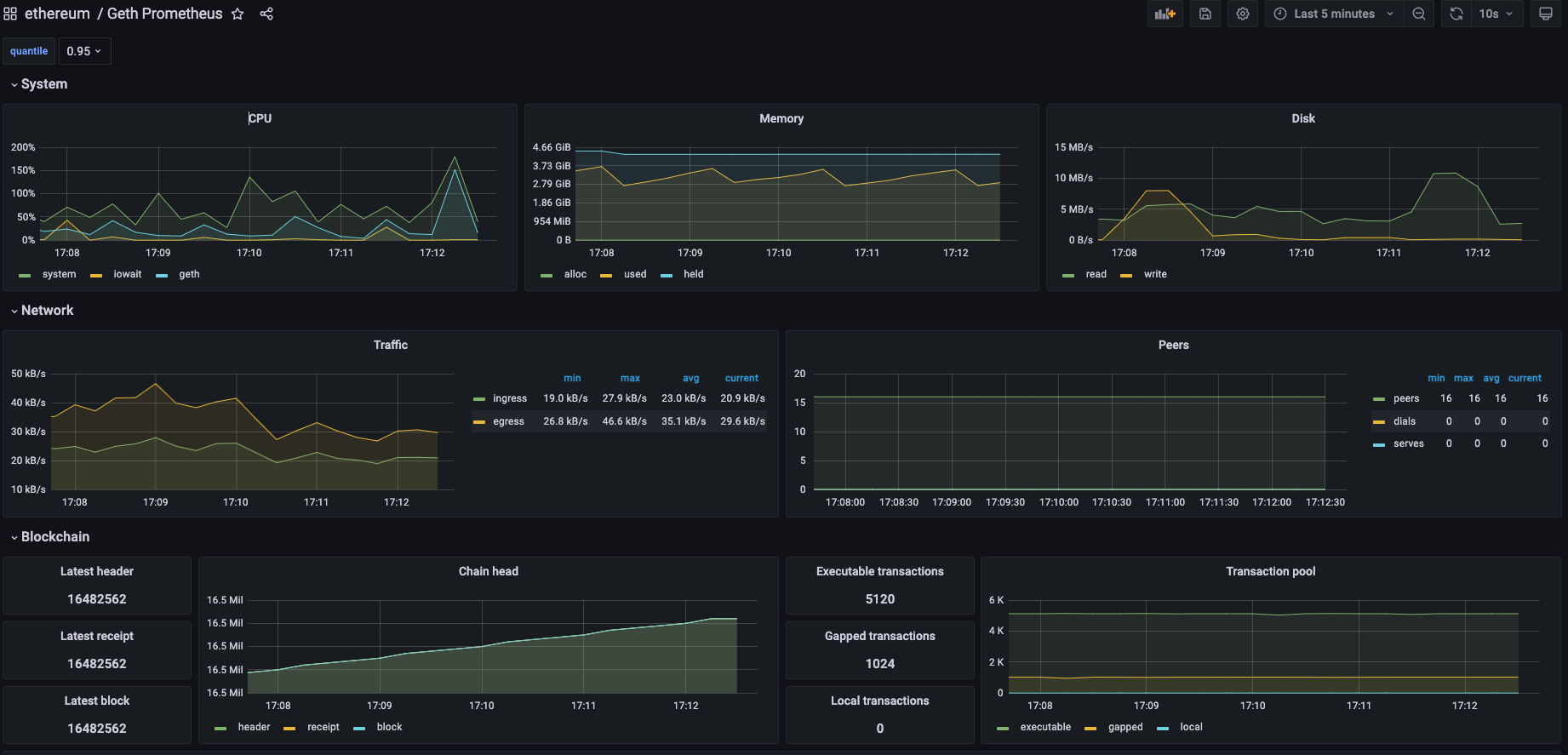Select the Latest header value 16482562
Viewport: 1568px width, 755px height.
point(97,599)
